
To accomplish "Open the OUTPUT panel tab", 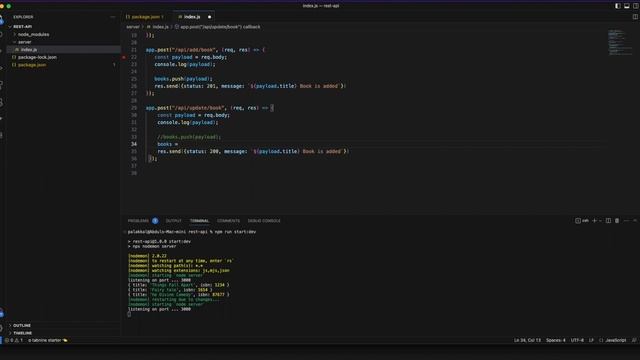I will (173, 221).
